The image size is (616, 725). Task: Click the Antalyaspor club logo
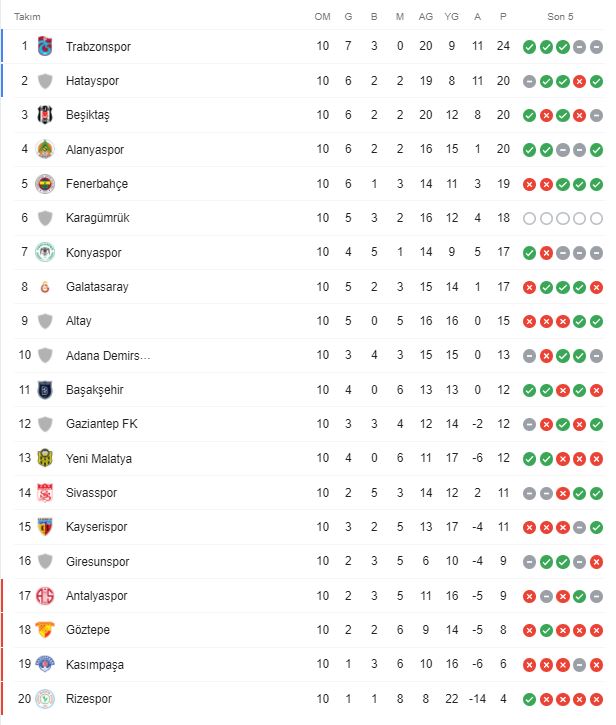pyautogui.click(x=45, y=596)
